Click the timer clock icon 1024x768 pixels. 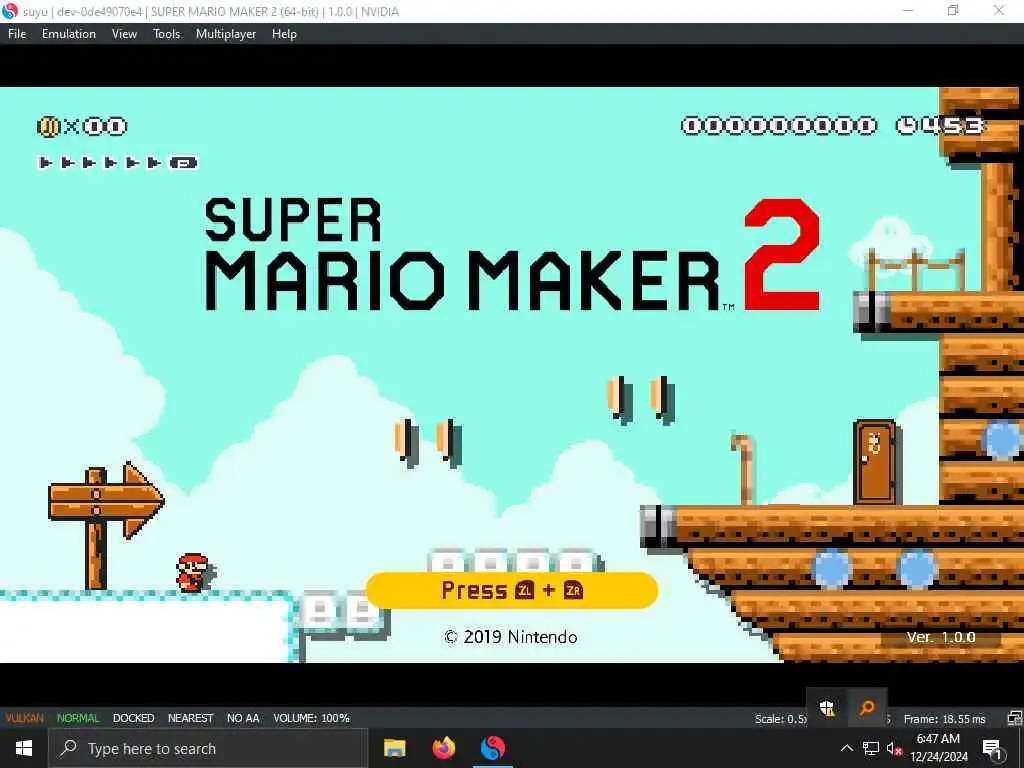(906, 125)
